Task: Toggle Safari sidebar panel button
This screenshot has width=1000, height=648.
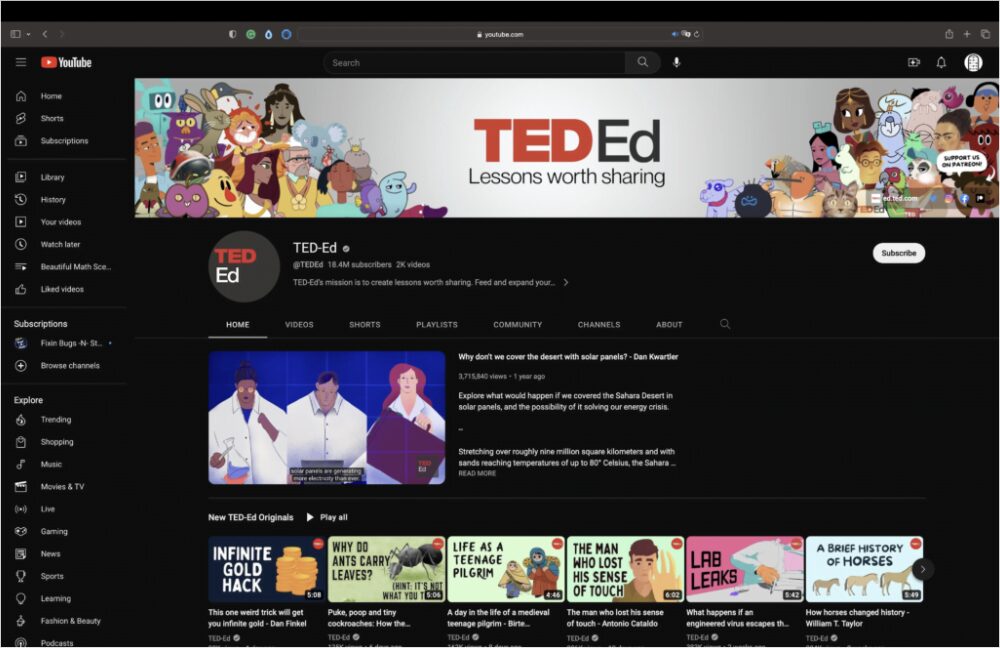Action: pyautogui.click(x=15, y=34)
